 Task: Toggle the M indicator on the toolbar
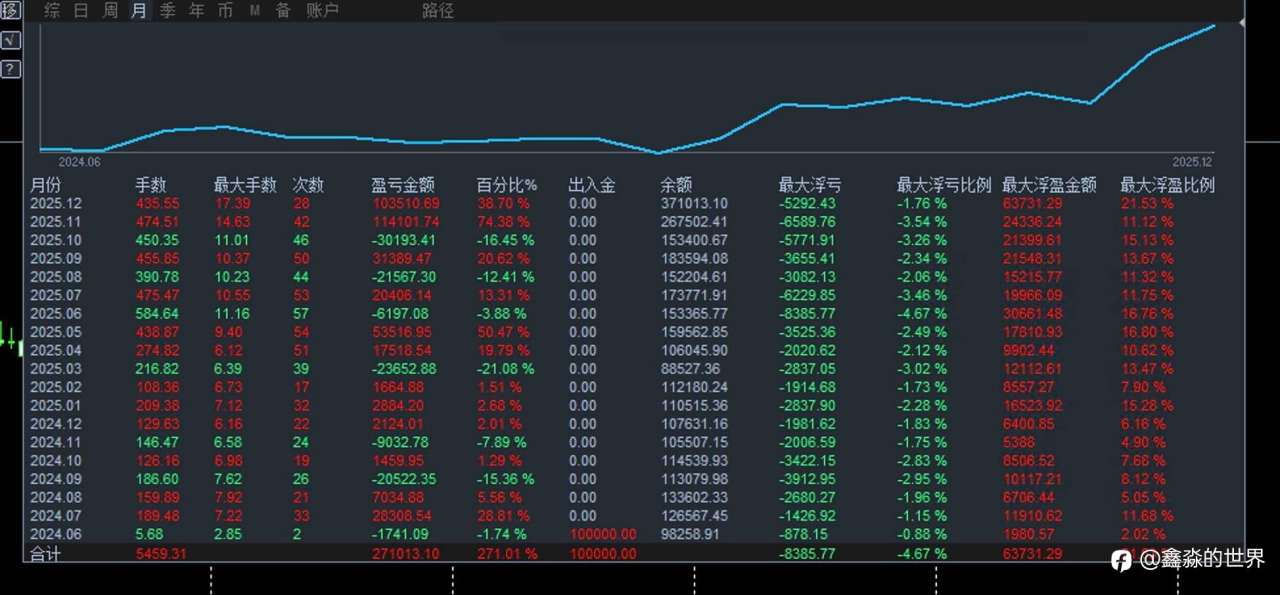[253, 11]
